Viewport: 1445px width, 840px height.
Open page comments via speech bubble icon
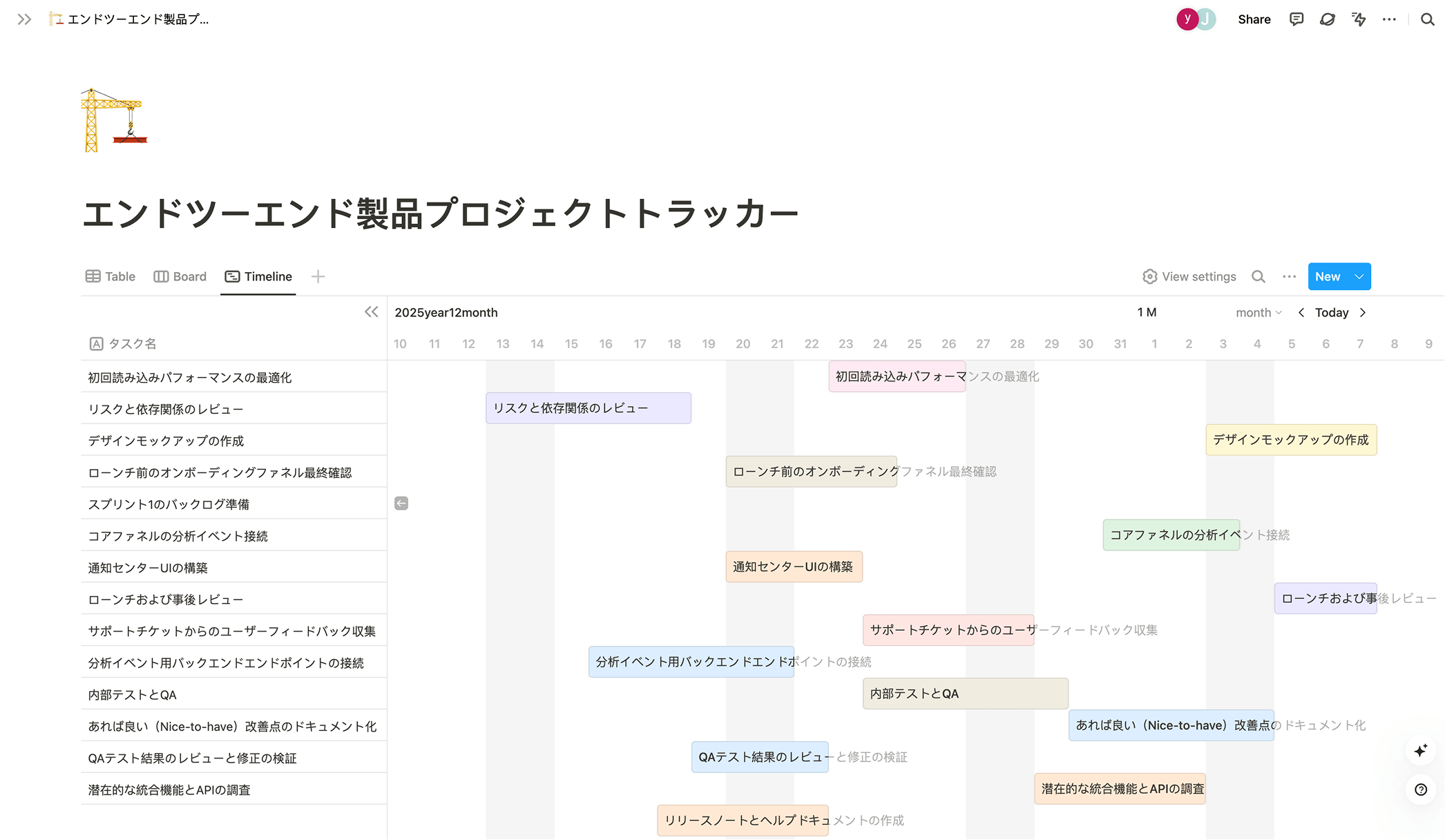click(1296, 19)
